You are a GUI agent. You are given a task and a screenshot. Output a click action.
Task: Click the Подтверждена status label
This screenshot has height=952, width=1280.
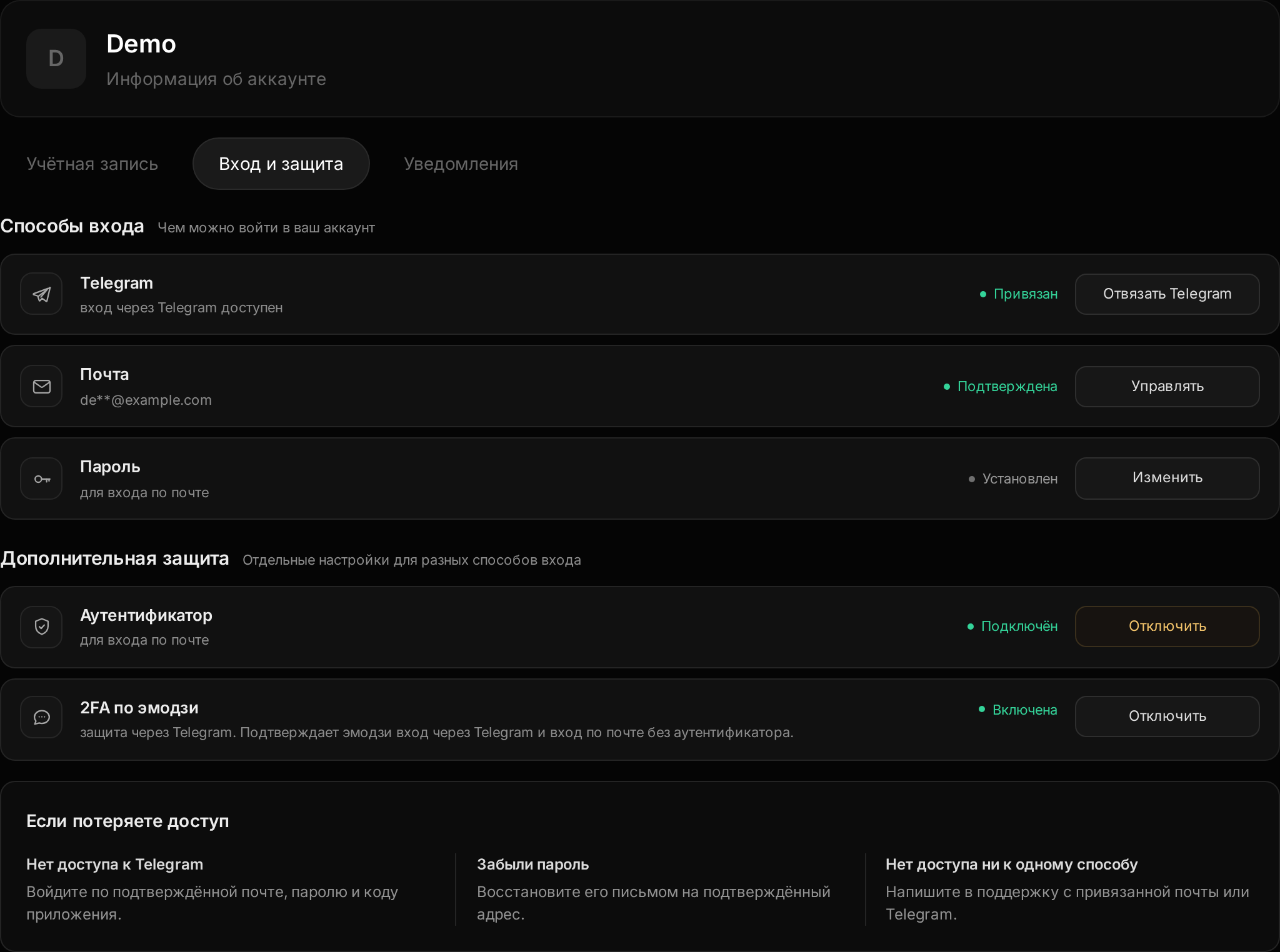(1001, 387)
